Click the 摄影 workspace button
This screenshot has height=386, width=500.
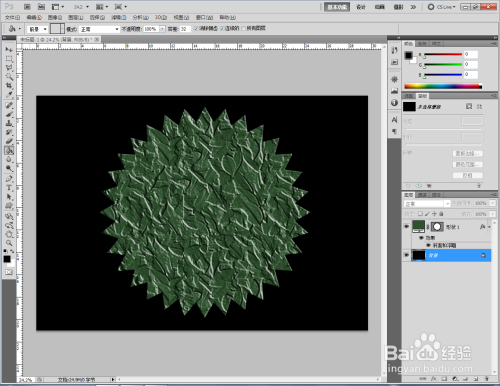pos(398,7)
